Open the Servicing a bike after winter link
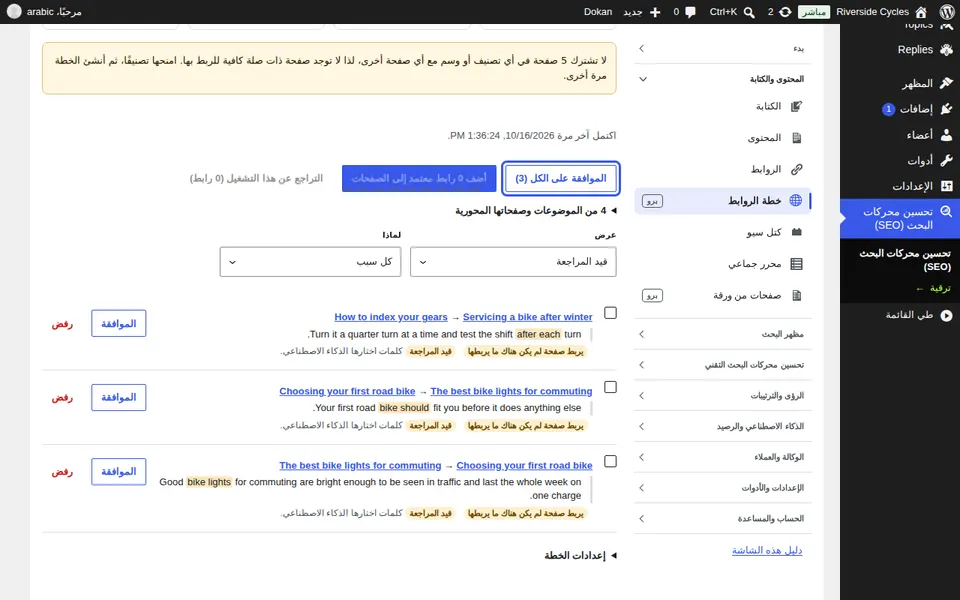 pyautogui.click(x=528, y=317)
